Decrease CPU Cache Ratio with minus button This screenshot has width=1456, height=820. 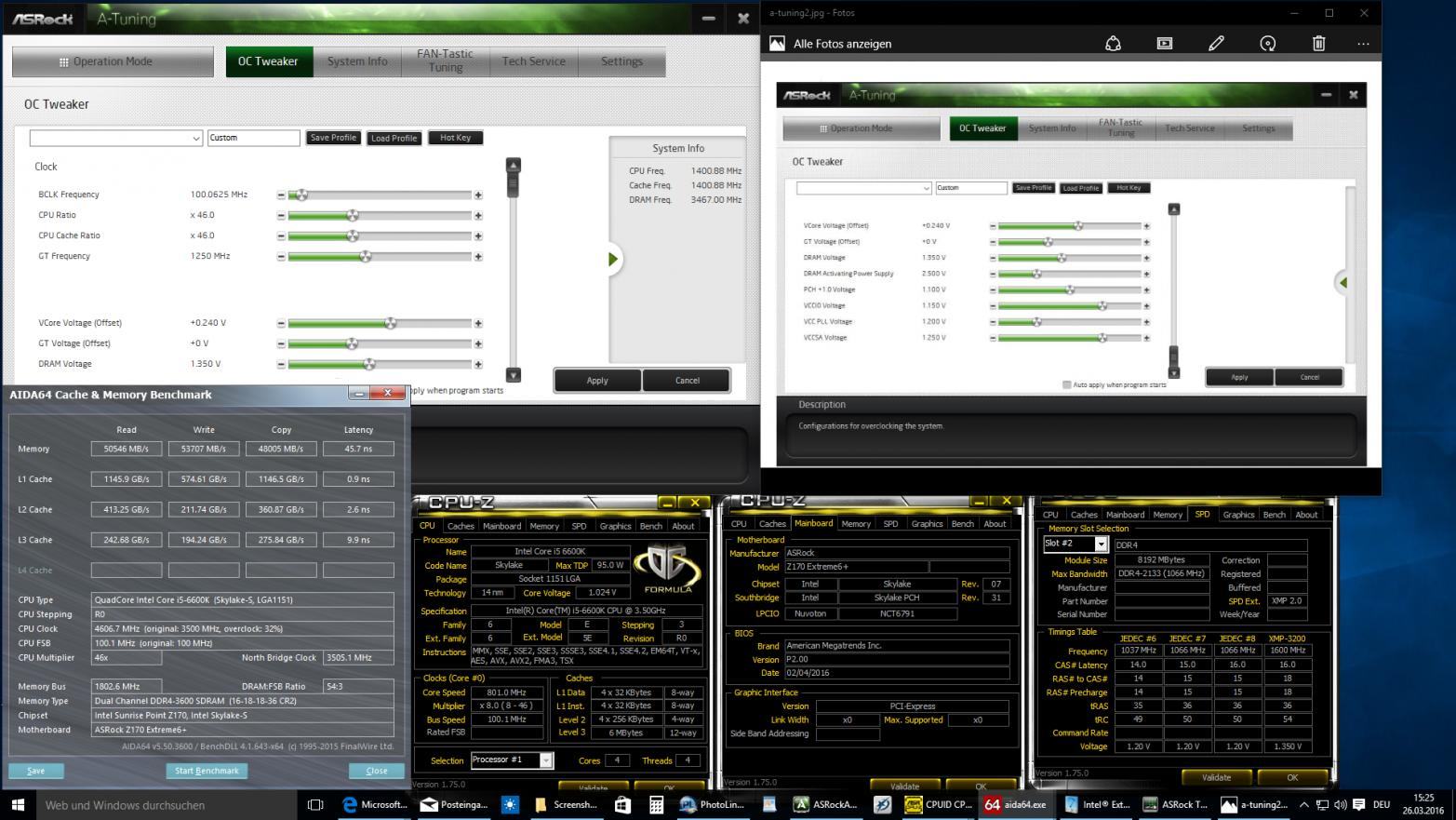281,235
